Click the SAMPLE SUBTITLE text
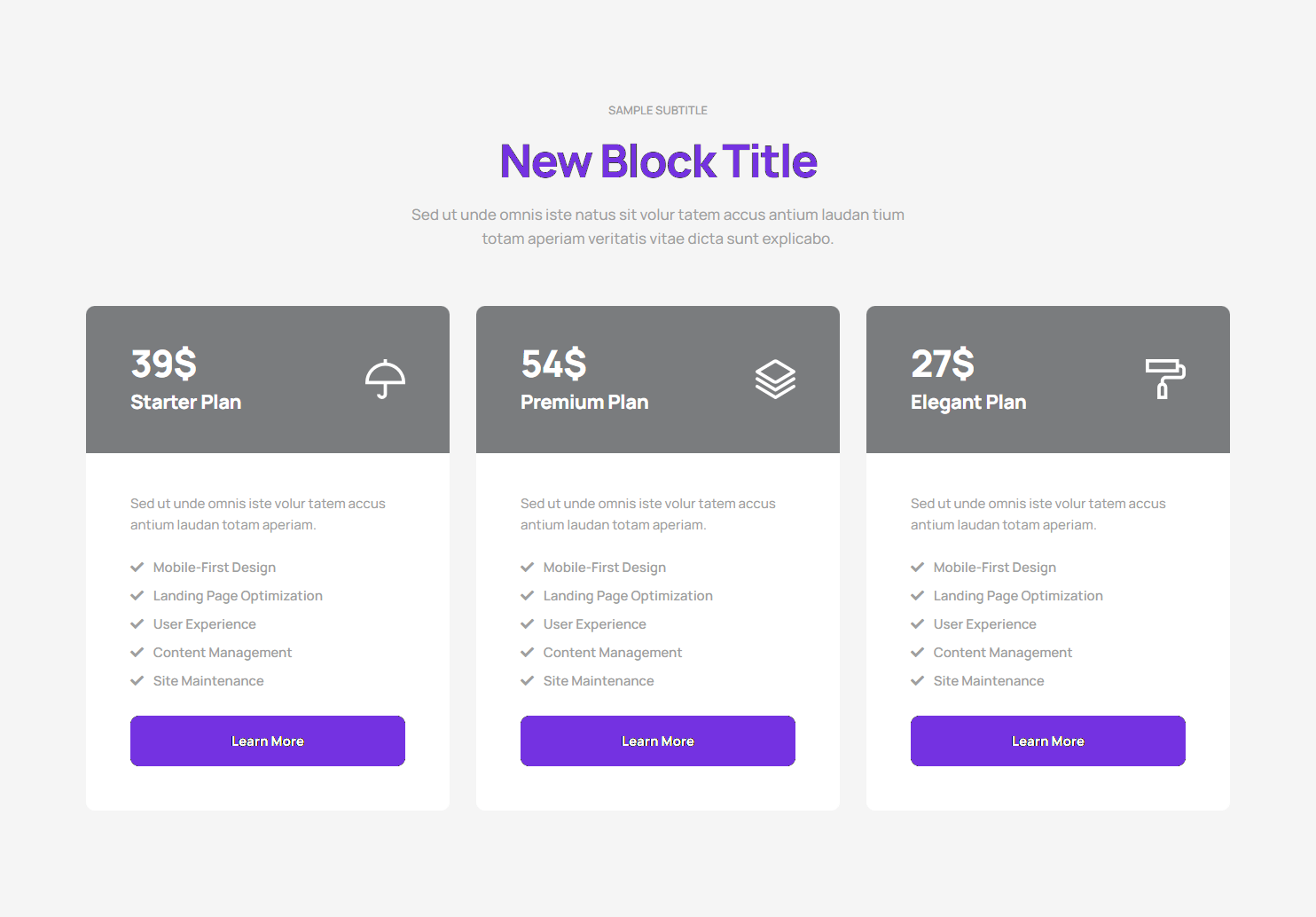Image resolution: width=1316 pixels, height=917 pixels. (x=658, y=111)
